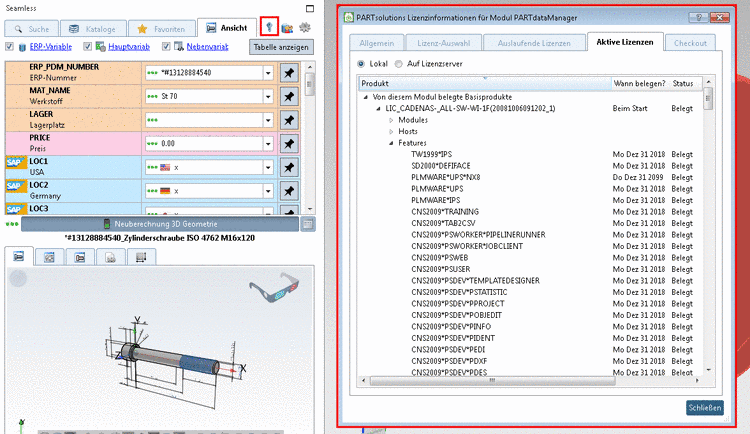This screenshot has height=434, width=750.
Task: Collapse the 'Von diesem Modul belegte Basisprodukte' node
Action: click(x=366, y=97)
